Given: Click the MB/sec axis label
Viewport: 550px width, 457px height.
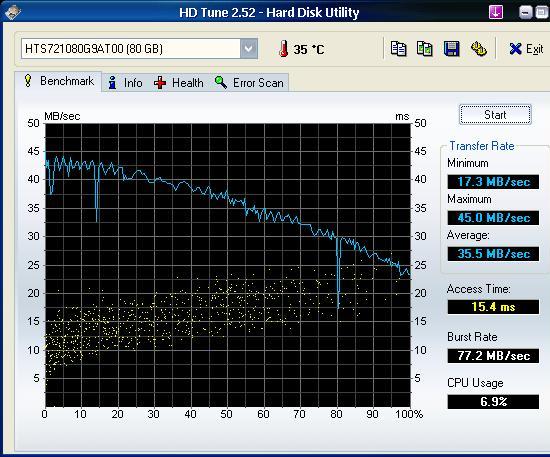Looking at the screenshot, I should [x=62, y=116].
